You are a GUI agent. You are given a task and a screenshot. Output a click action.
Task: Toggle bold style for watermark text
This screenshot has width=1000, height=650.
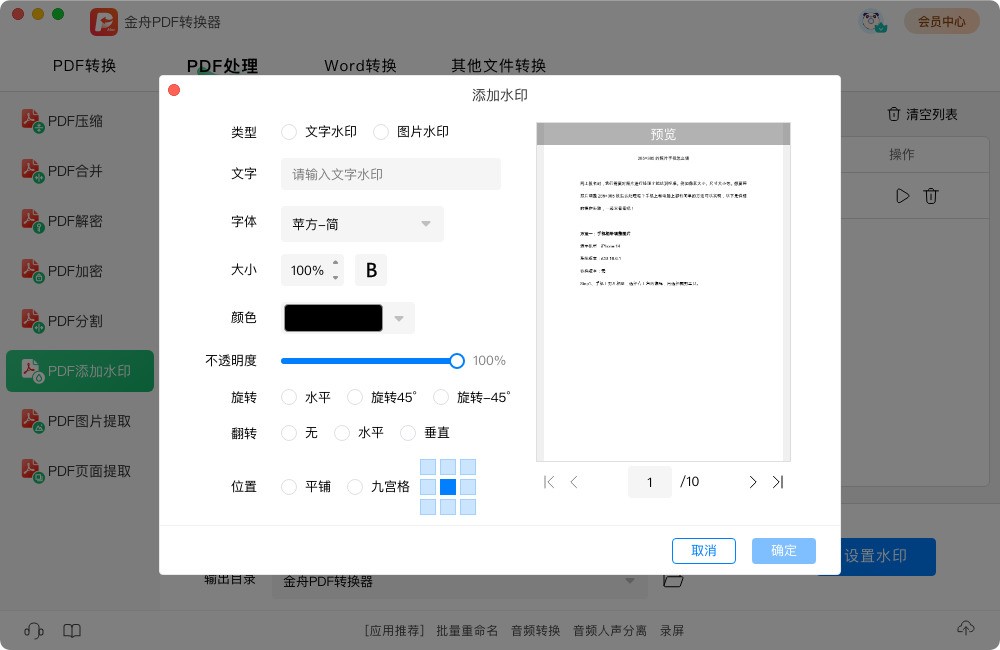click(x=371, y=270)
